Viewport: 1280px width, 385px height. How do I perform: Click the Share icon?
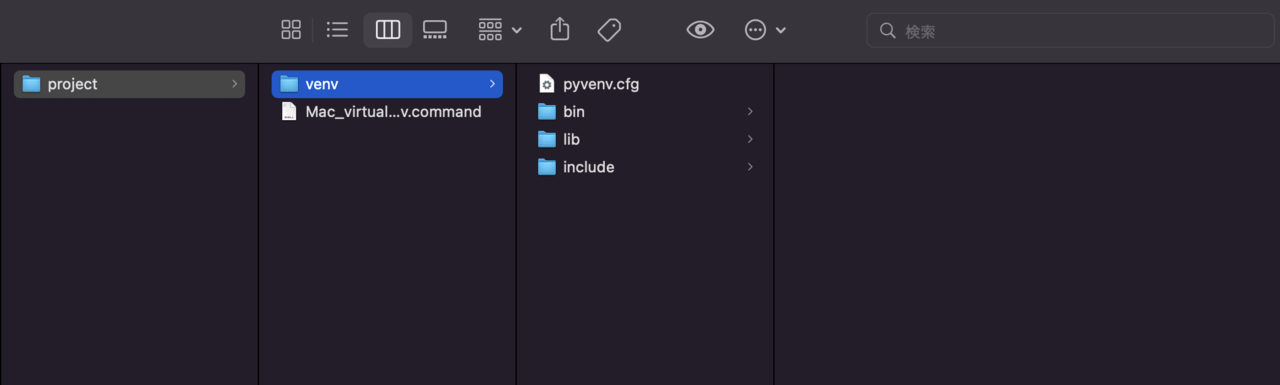(x=560, y=29)
